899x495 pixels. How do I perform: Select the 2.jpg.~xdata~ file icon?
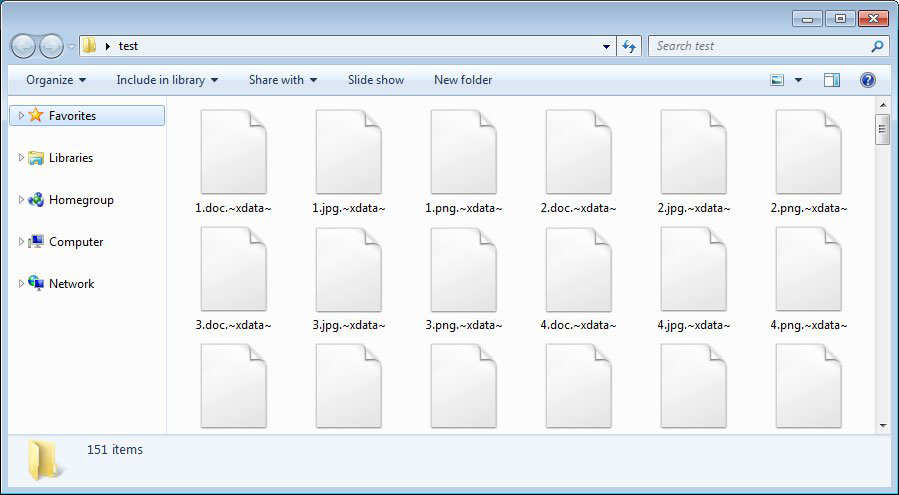[693, 152]
